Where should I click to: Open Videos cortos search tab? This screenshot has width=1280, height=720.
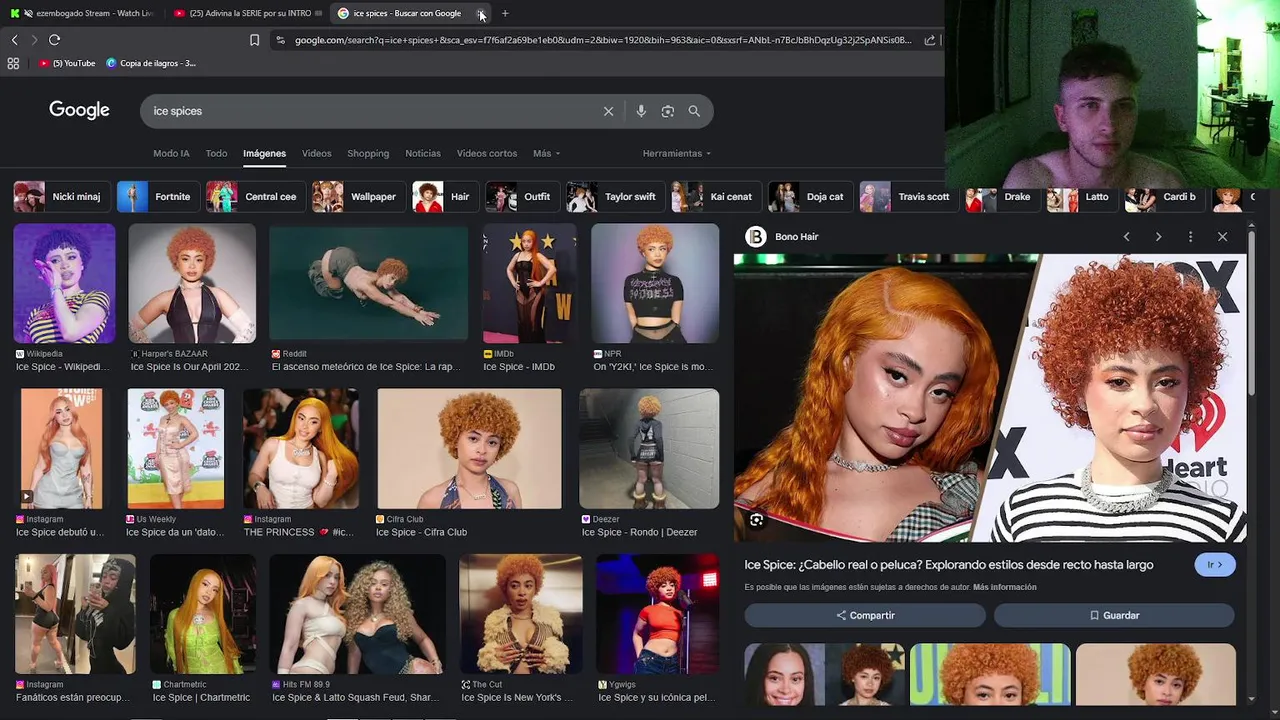tap(487, 153)
